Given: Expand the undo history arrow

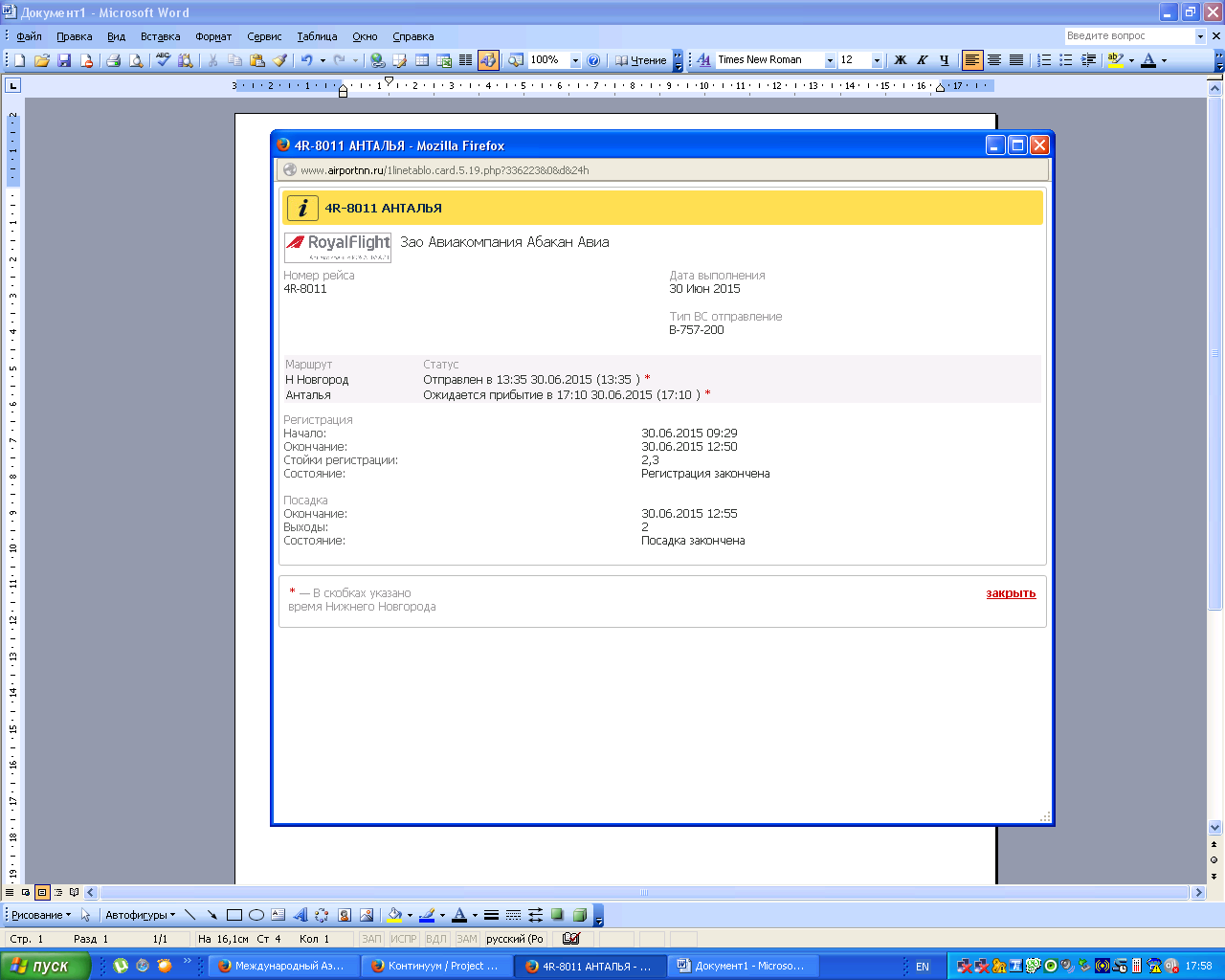Looking at the screenshot, I should [x=323, y=60].
